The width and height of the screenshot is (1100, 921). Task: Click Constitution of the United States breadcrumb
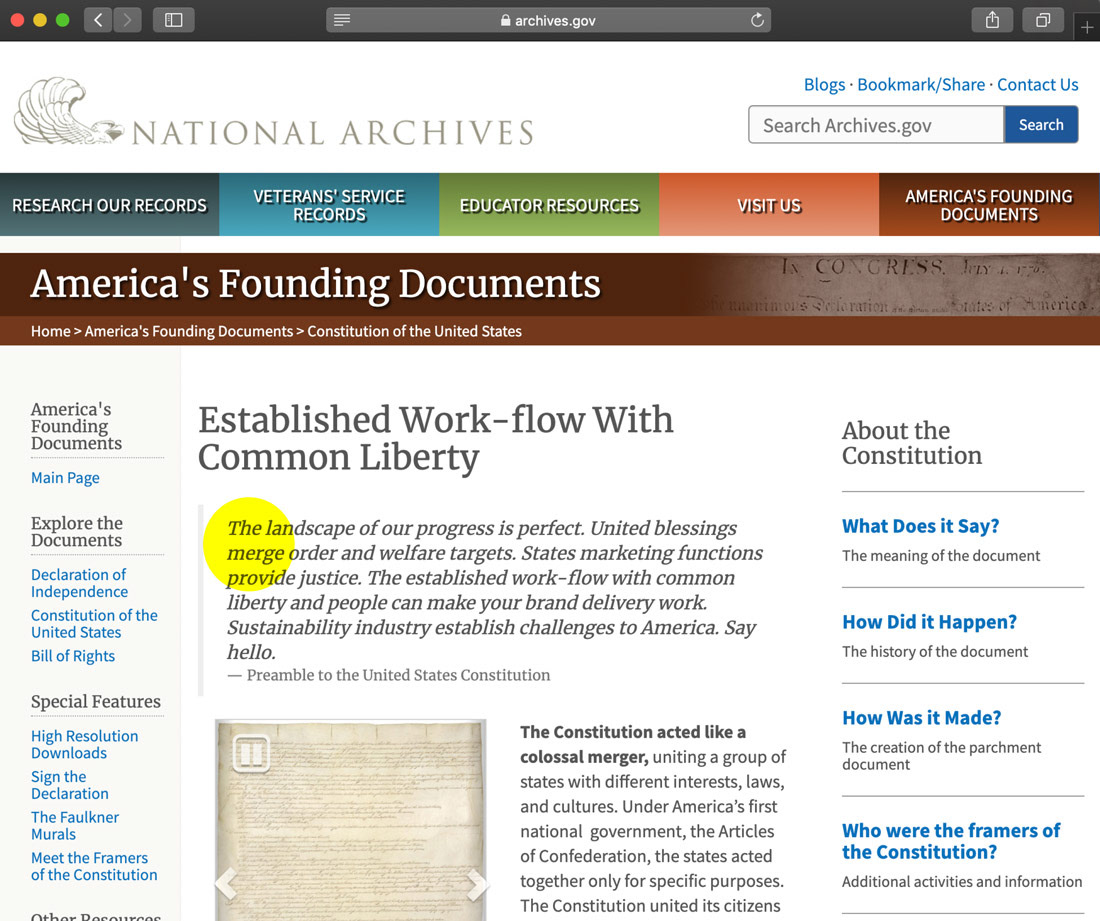coord(415,331)
